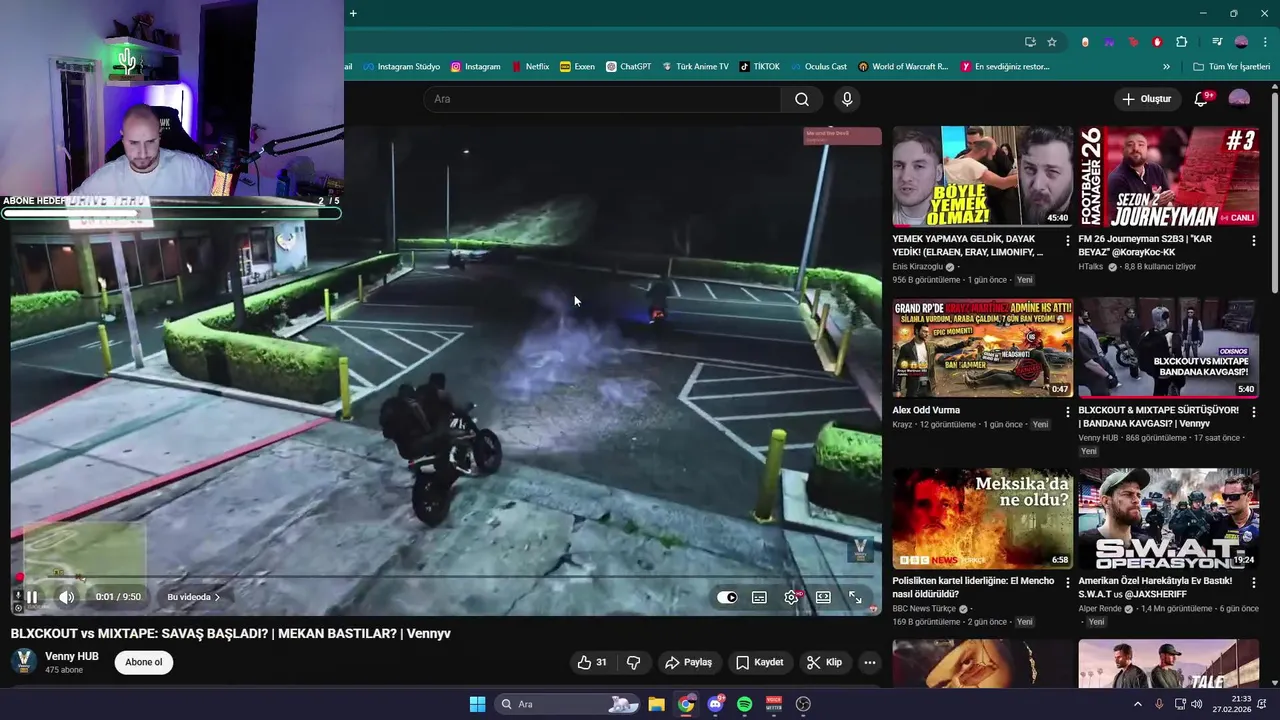Open the Venny HUB channel name
The height and width of the screenshot is (720, 1280).
(72, 656)
